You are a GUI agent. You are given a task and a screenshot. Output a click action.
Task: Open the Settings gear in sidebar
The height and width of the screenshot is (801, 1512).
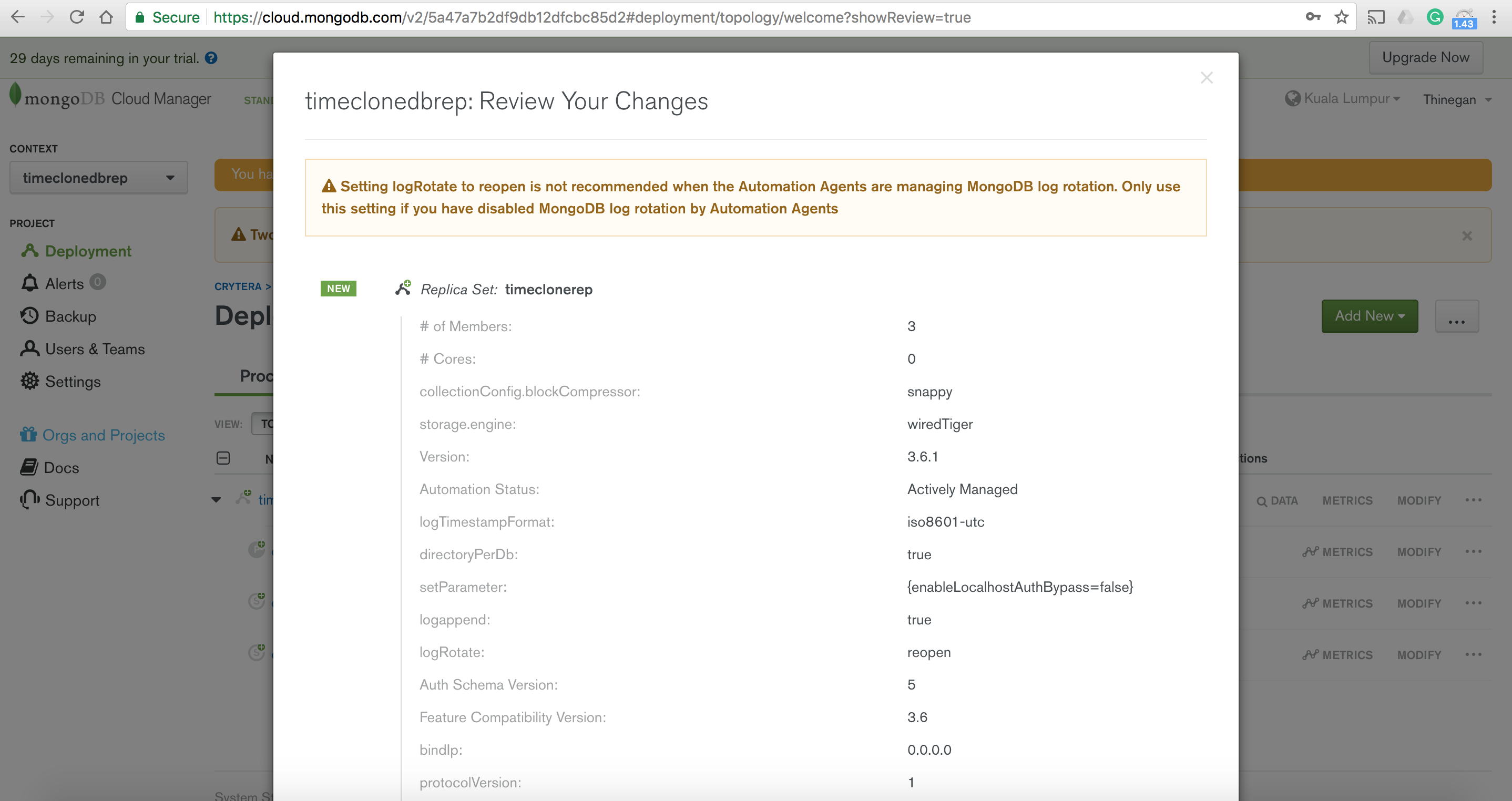pyautogui.click(x=29, y=382)
